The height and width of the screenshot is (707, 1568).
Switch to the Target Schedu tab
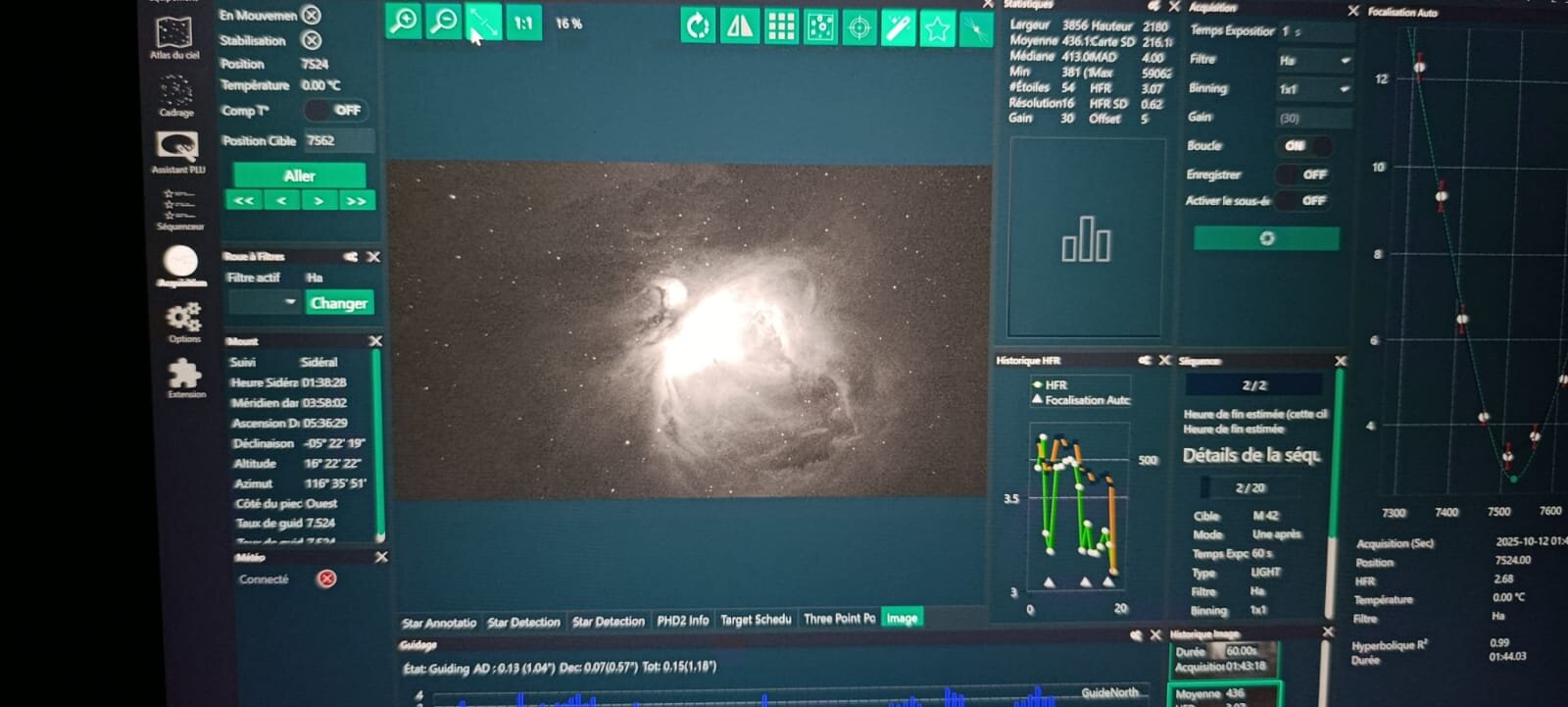[756, 620]
